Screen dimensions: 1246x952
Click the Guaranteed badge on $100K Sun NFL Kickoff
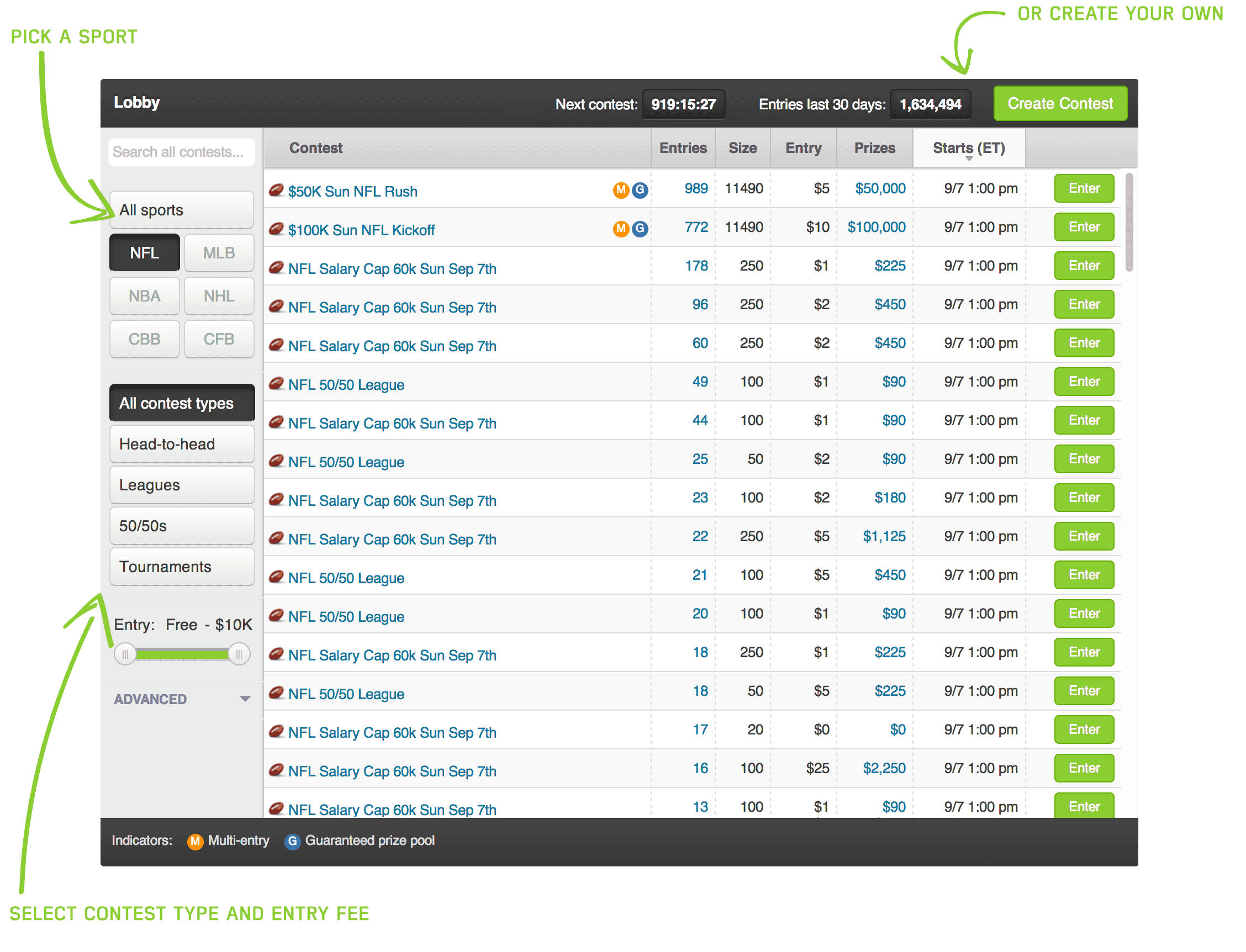pyautogui.click(x=640, y=229)
